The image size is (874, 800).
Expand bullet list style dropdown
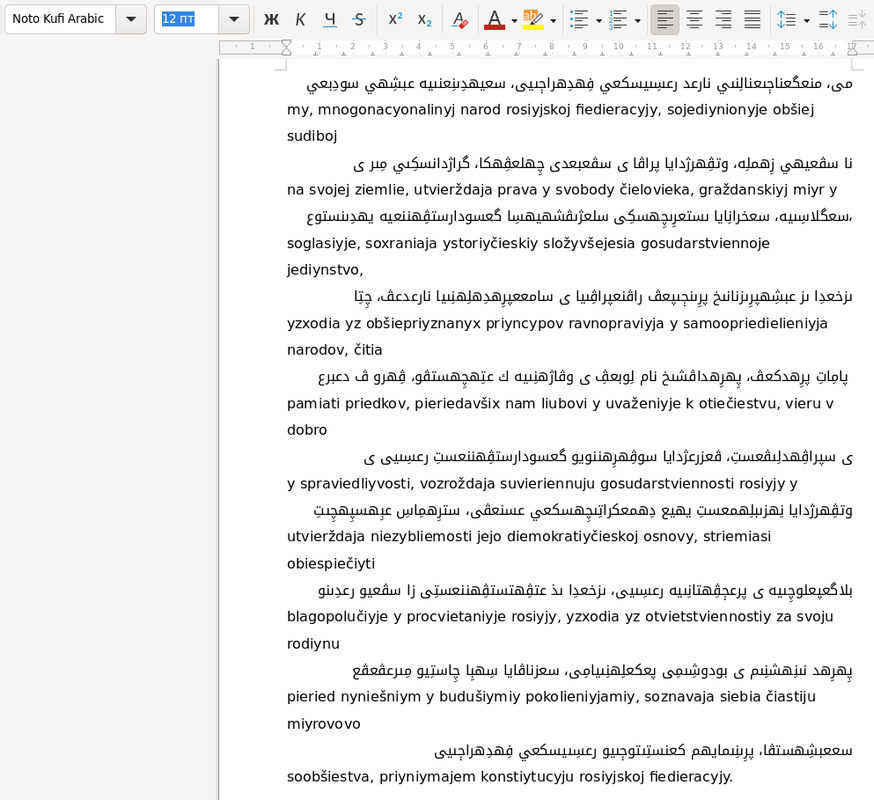599,21
